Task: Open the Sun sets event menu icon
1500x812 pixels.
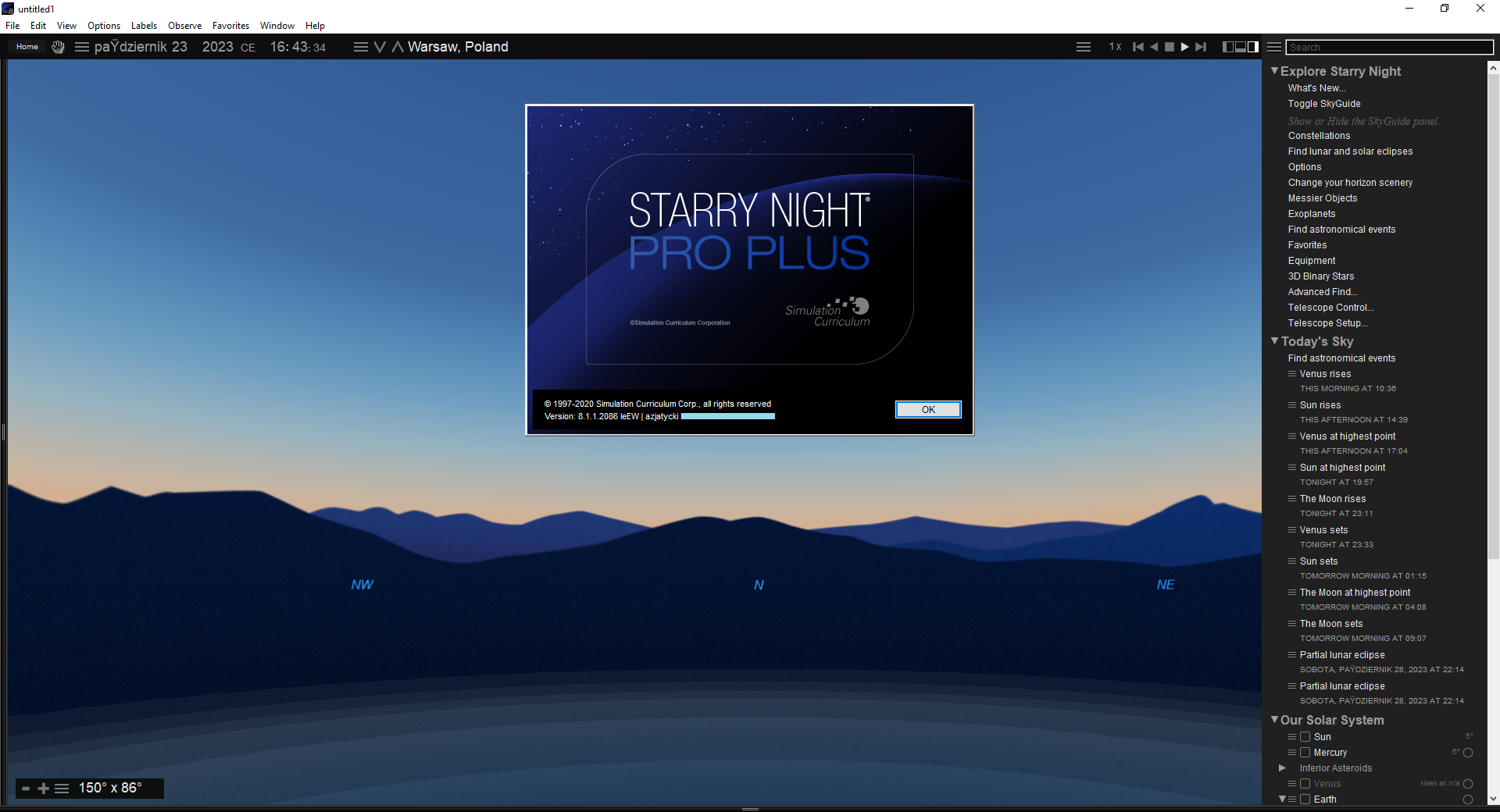Action: (x=1292, y=561)
